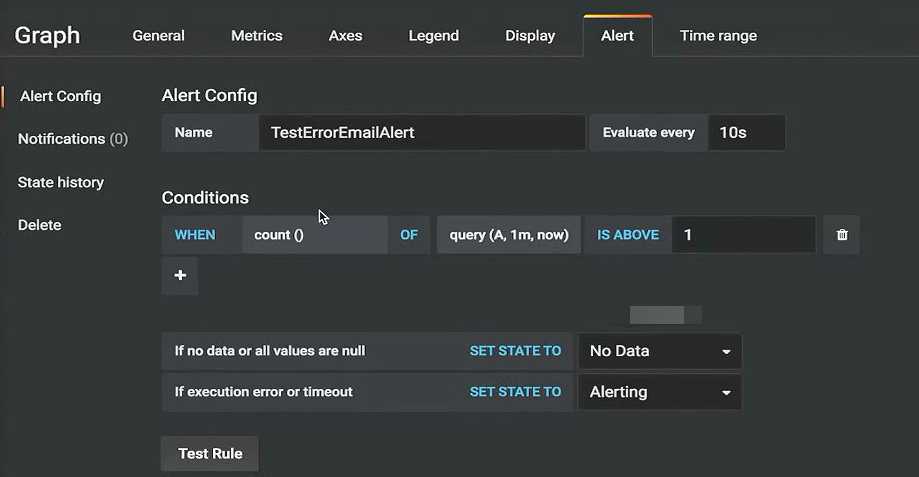Click the 'Evaluate every' label
919x477 pixels.
(648, 132)
